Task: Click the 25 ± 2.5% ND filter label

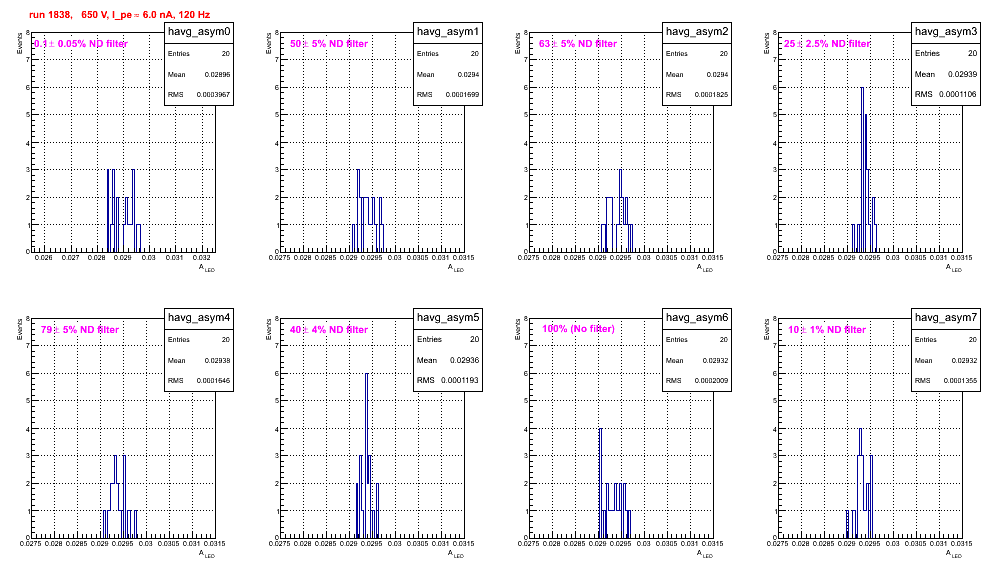Action: 827,44
